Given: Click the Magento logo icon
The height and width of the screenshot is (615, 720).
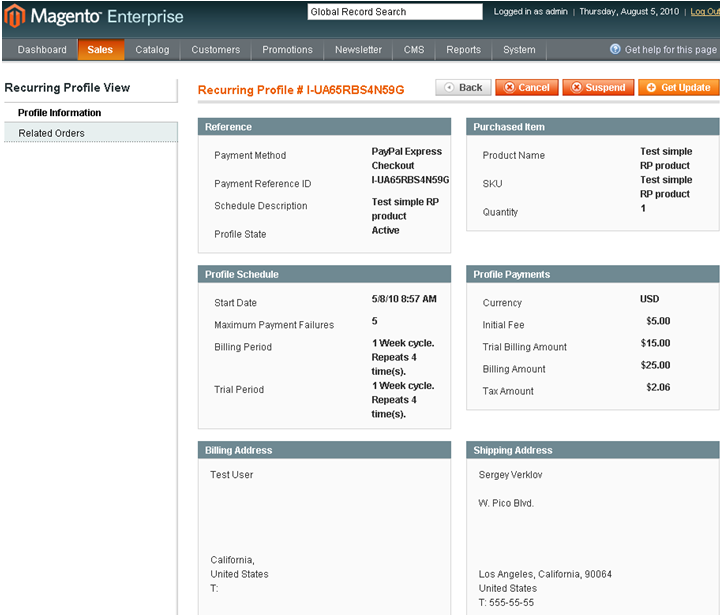Looking at the screenshot, I should click(x=14, y=16).
